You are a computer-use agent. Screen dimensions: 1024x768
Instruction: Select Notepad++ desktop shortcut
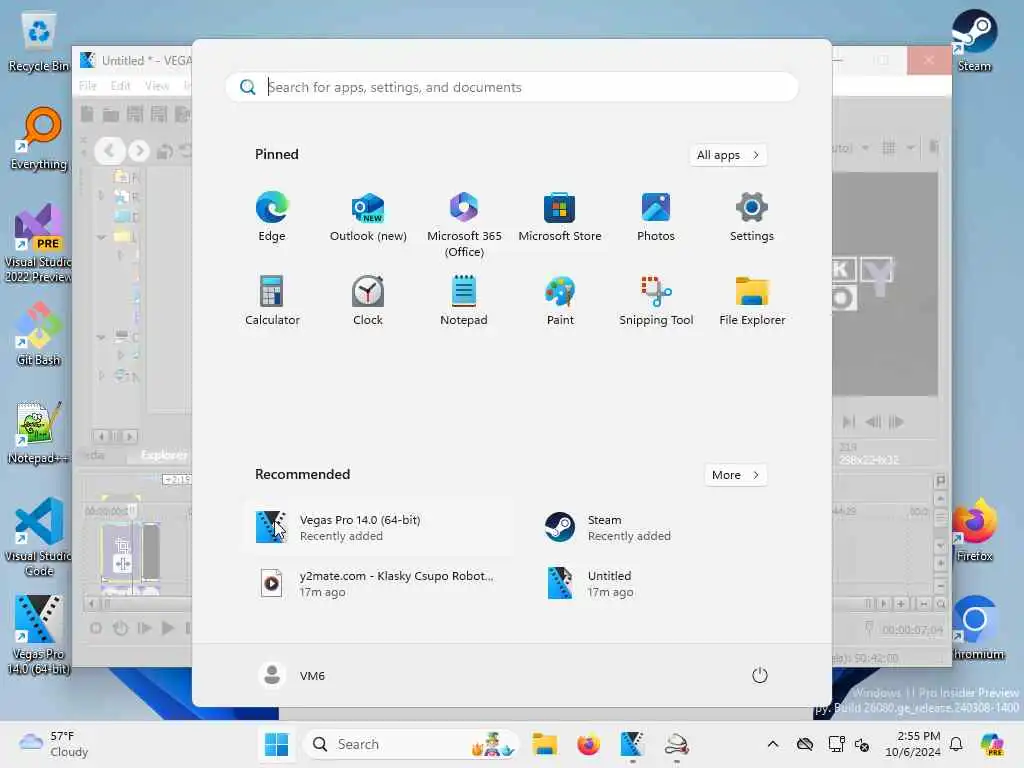(39, 433)
